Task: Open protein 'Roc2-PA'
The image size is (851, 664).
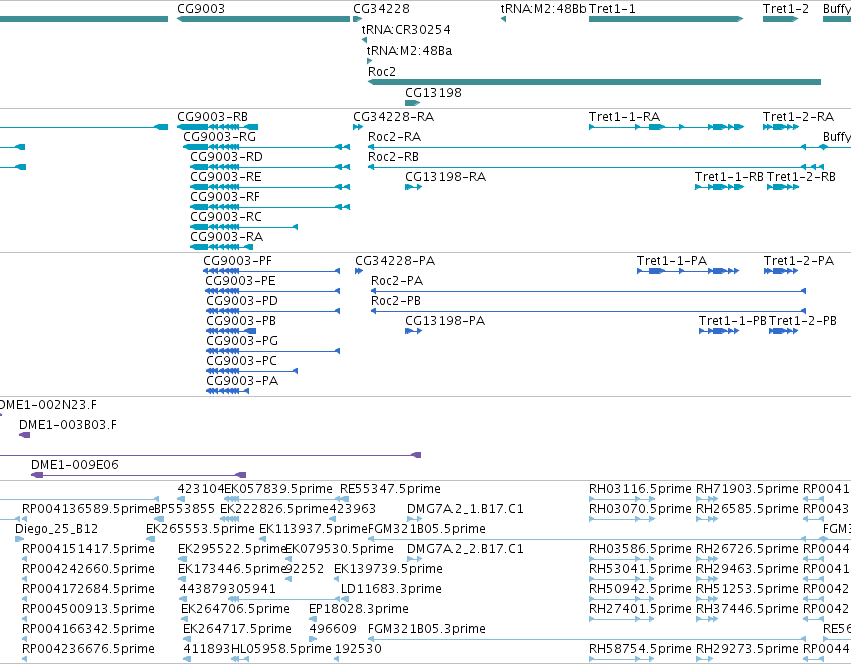Action: pyautogui.click(x=397, y=281)
